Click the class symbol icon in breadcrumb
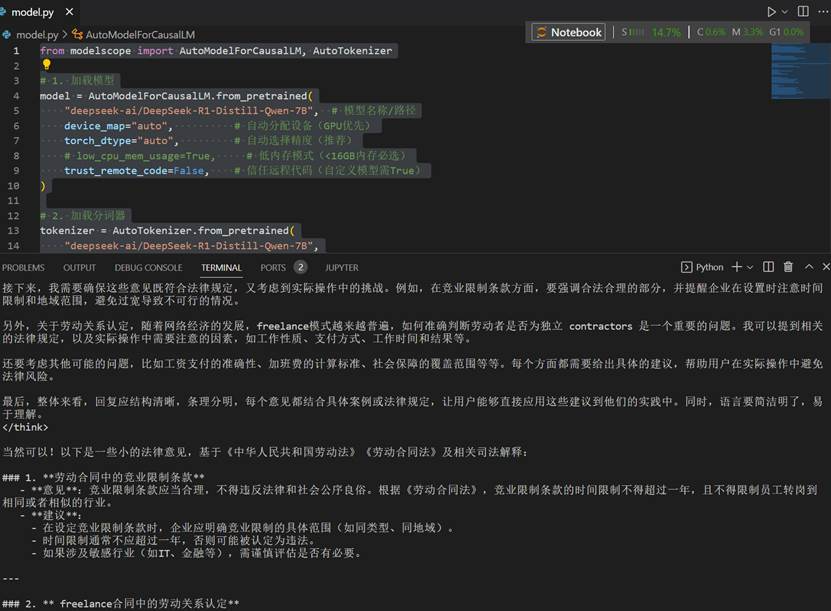 (77, 34)
